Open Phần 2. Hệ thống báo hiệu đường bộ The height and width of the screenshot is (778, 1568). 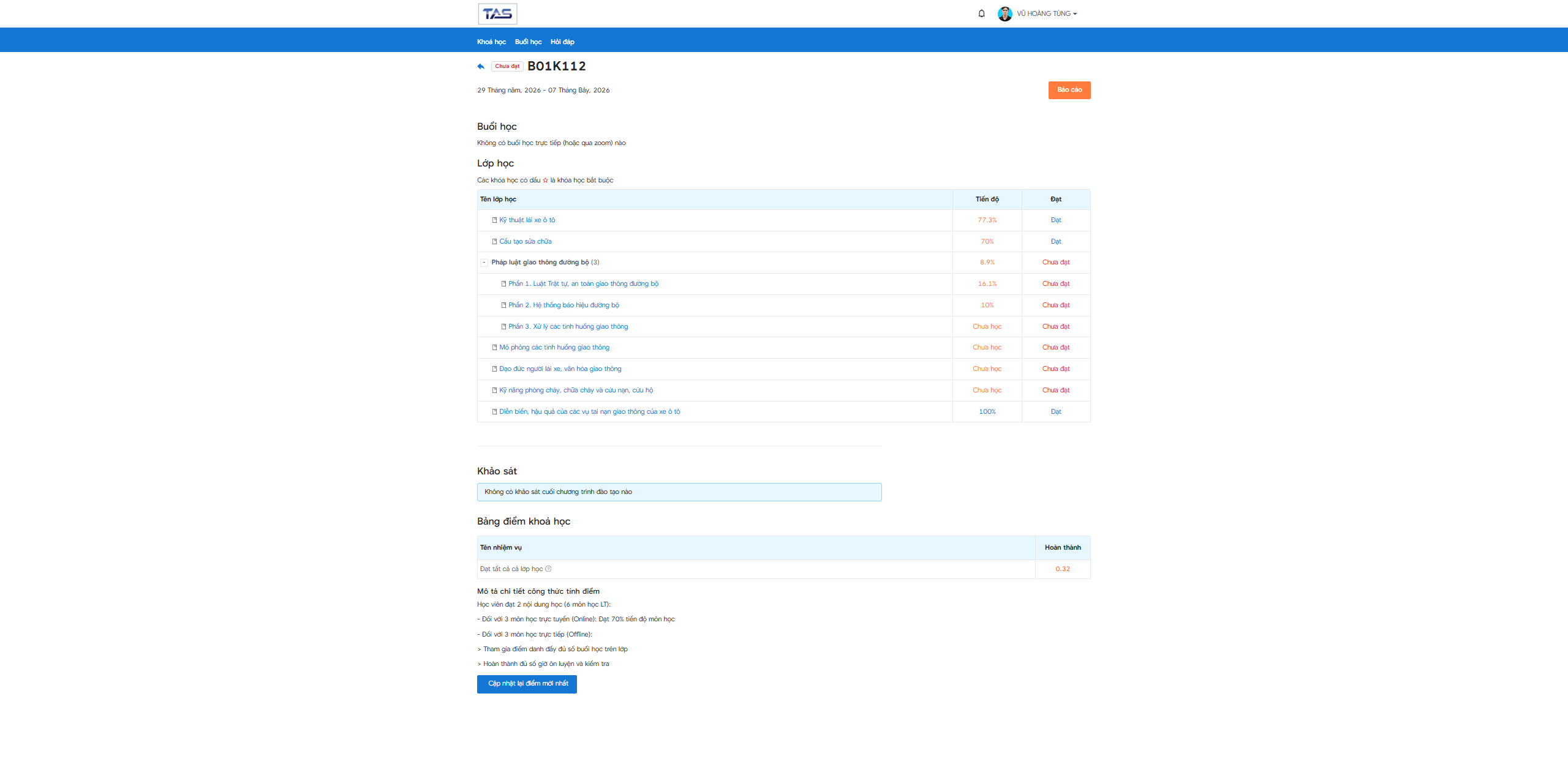pos(563,305)
